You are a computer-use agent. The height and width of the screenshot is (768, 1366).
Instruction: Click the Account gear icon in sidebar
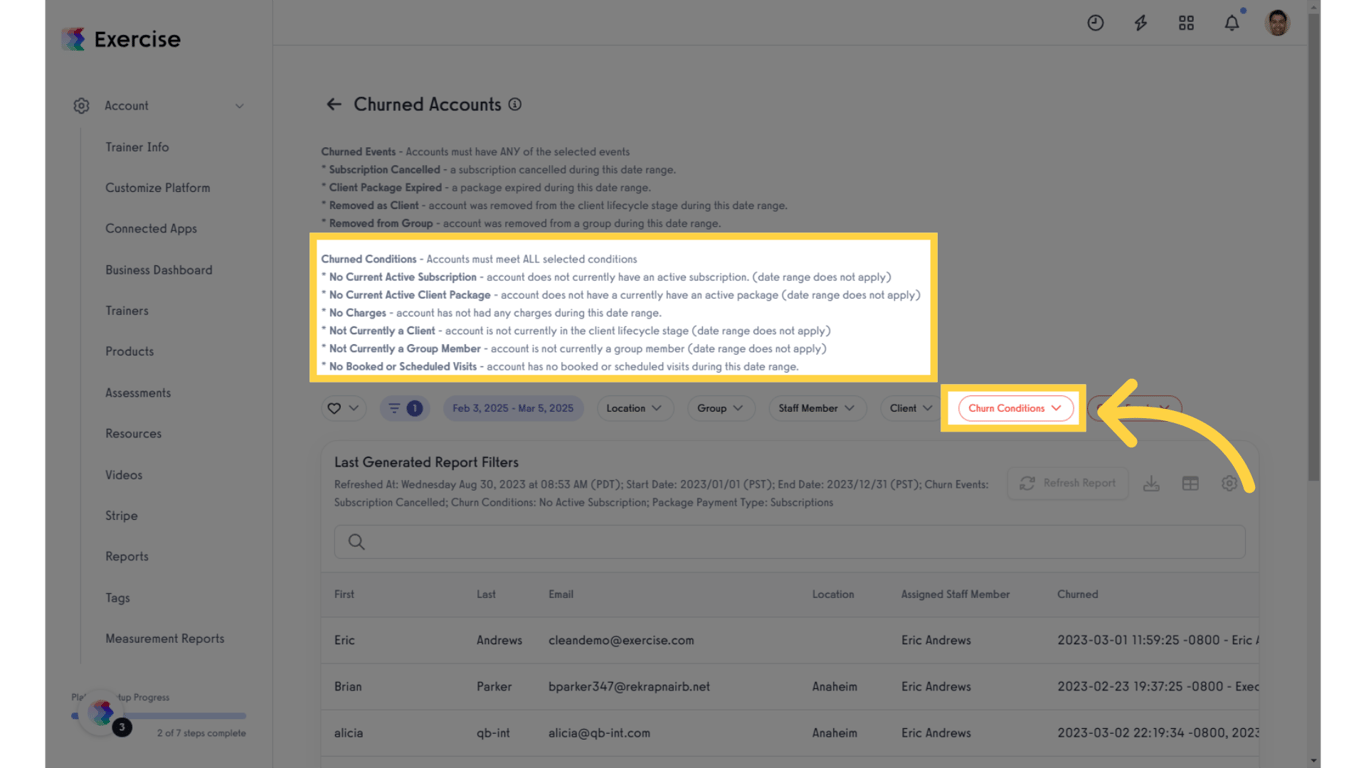(81, 106)
